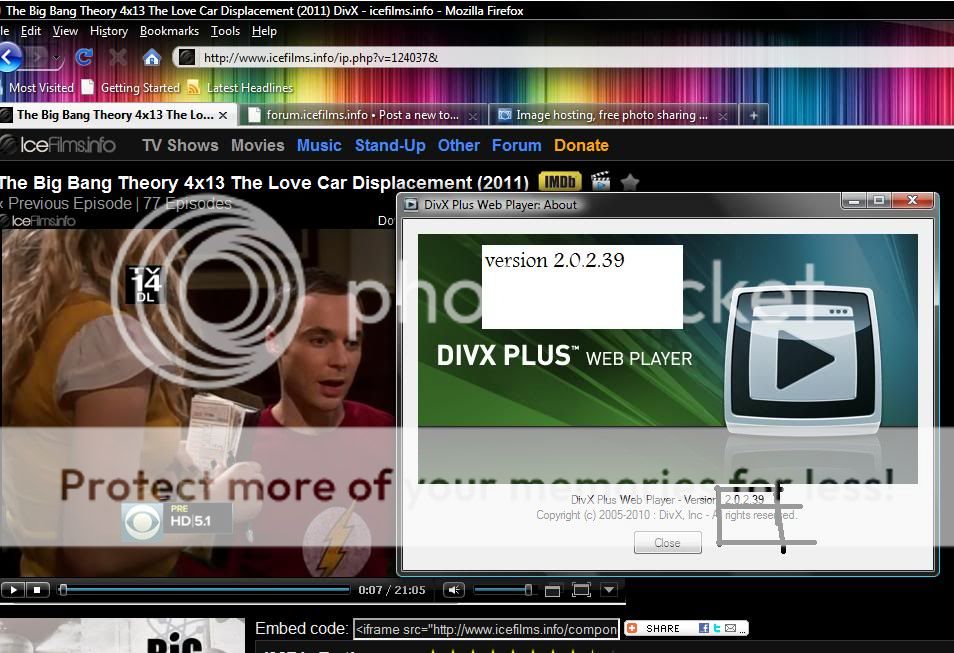Click the Stop loading X icon
This screenshot has height=653, width=954.
(117, 58)
